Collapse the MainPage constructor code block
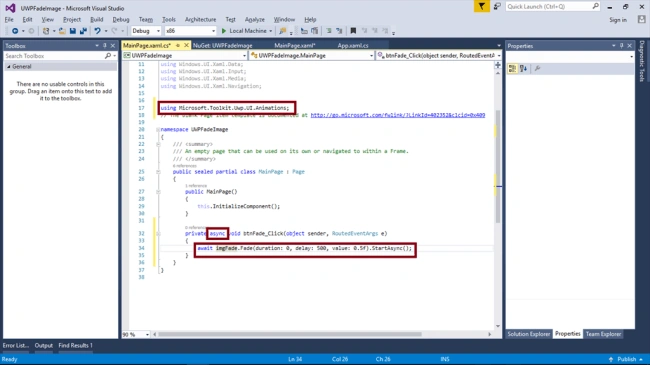This screenshot has height=365, width=650. 158,192
